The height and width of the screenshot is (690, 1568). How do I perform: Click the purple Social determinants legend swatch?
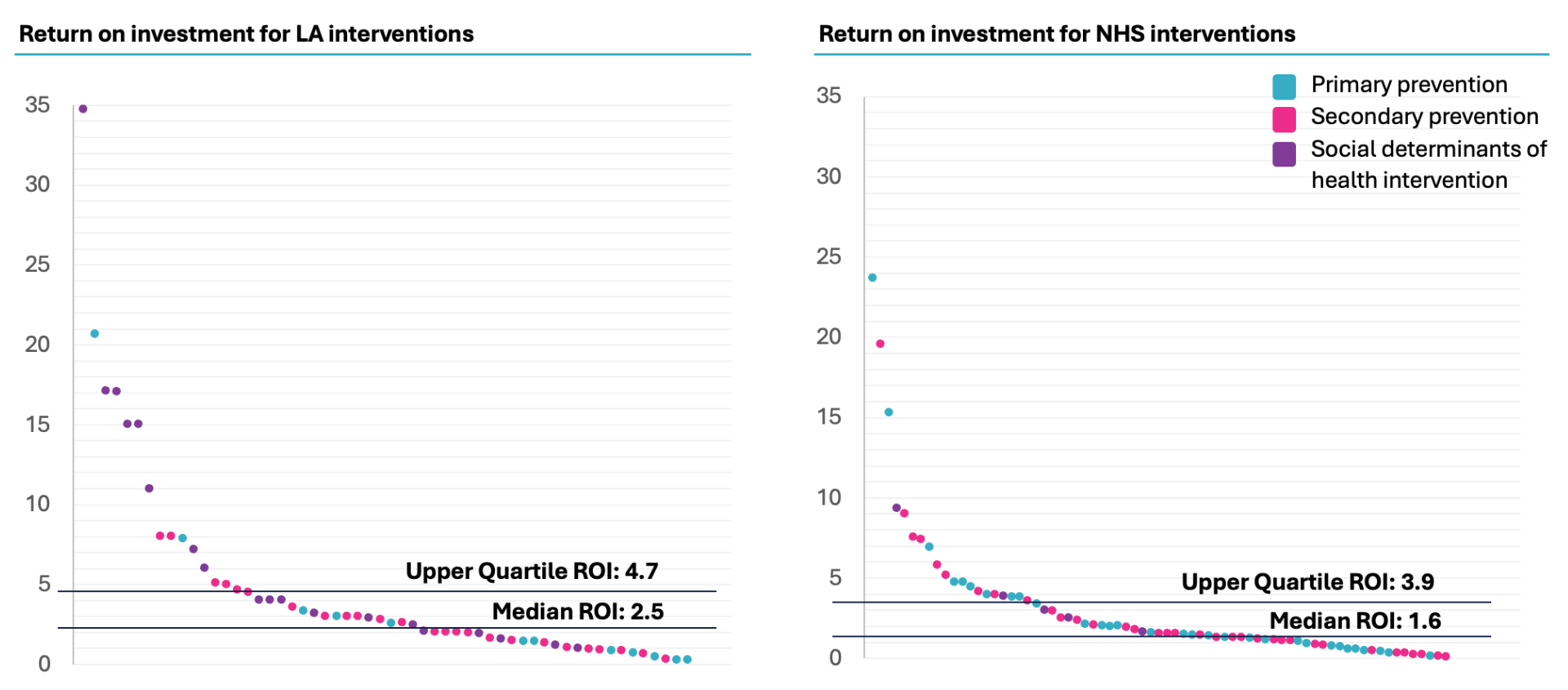(x=1284, y=154)
